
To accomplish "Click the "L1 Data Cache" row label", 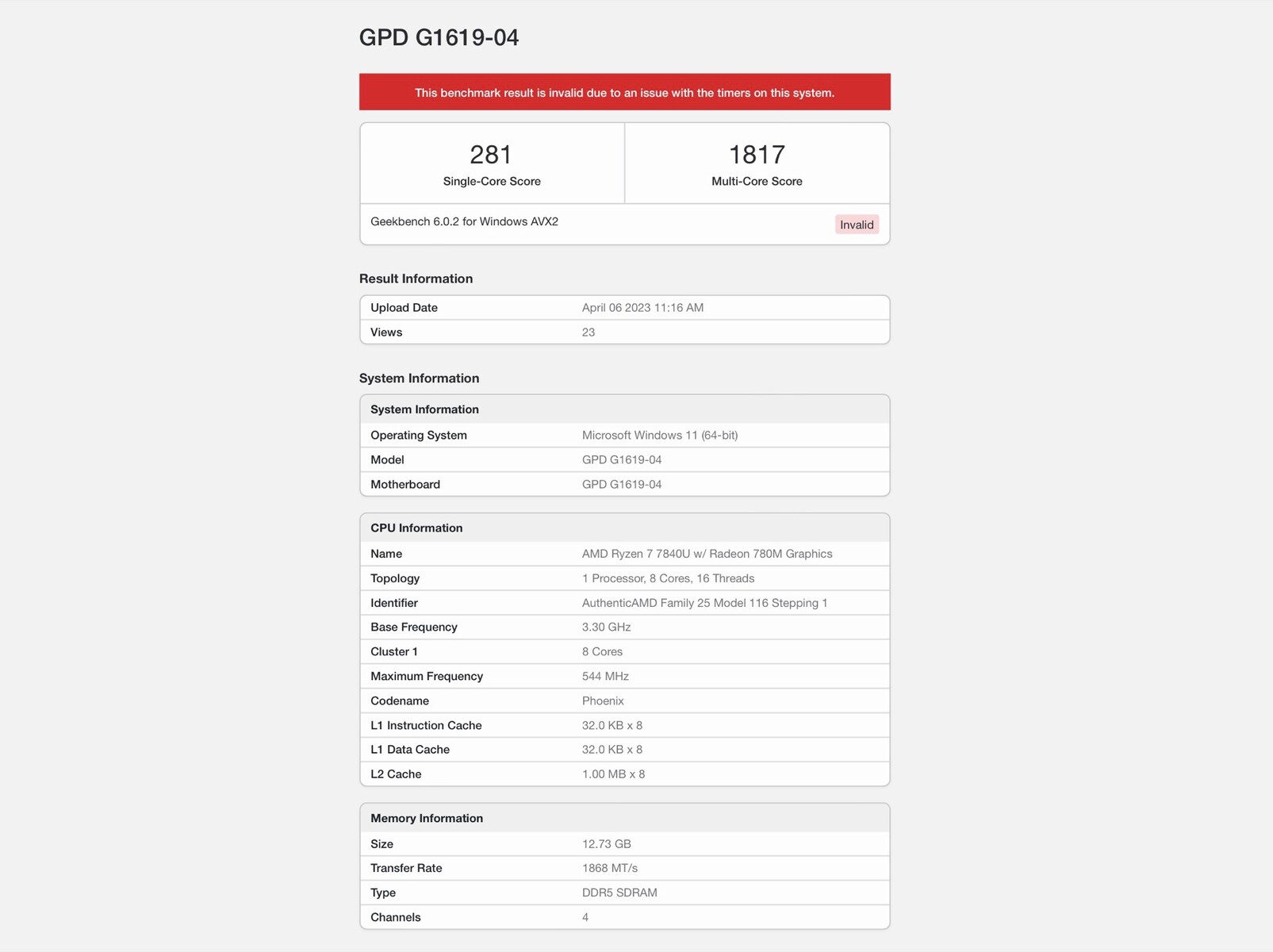I will (x=410, y=750).
